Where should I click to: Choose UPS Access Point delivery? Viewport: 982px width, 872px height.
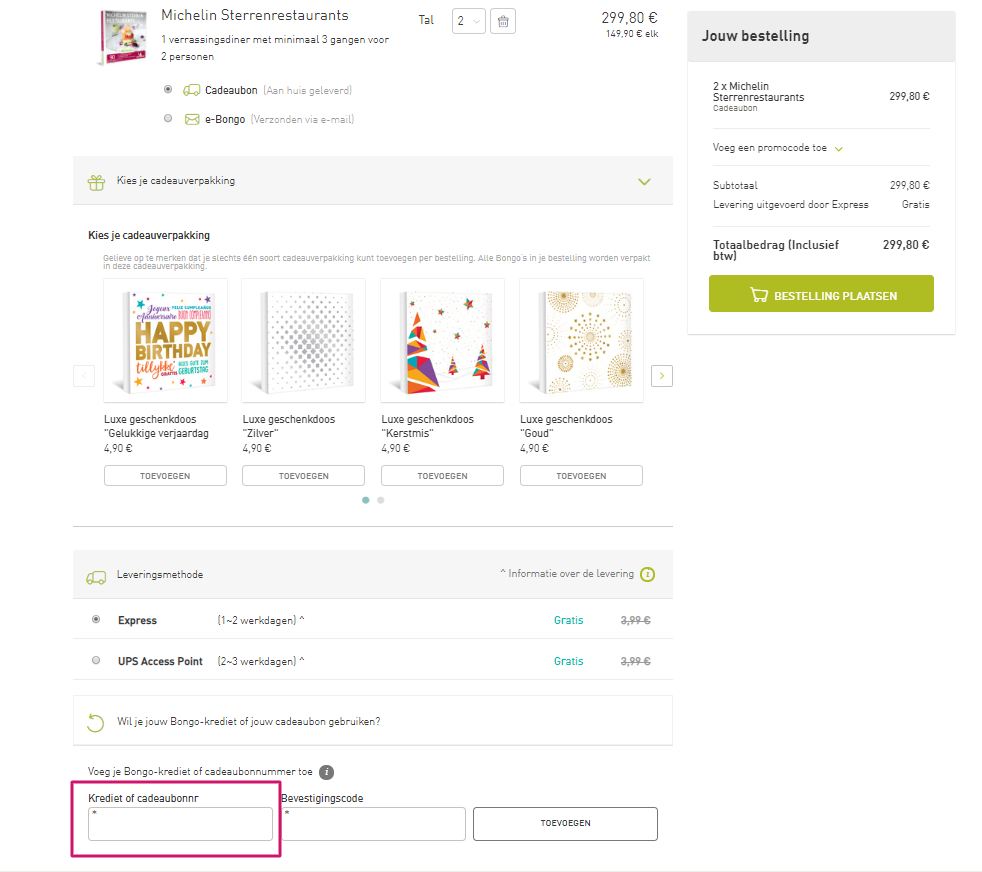coord(96,661)
